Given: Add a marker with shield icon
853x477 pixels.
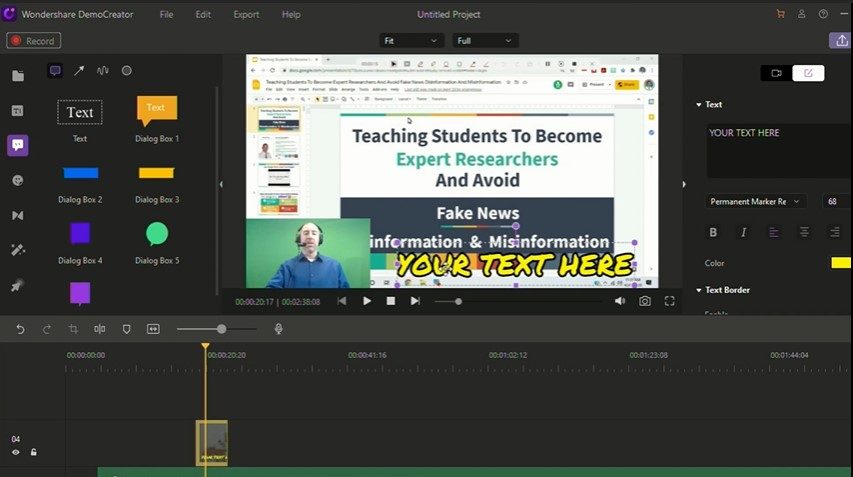Looking at the screenshot, I should (x=127, y=329).
